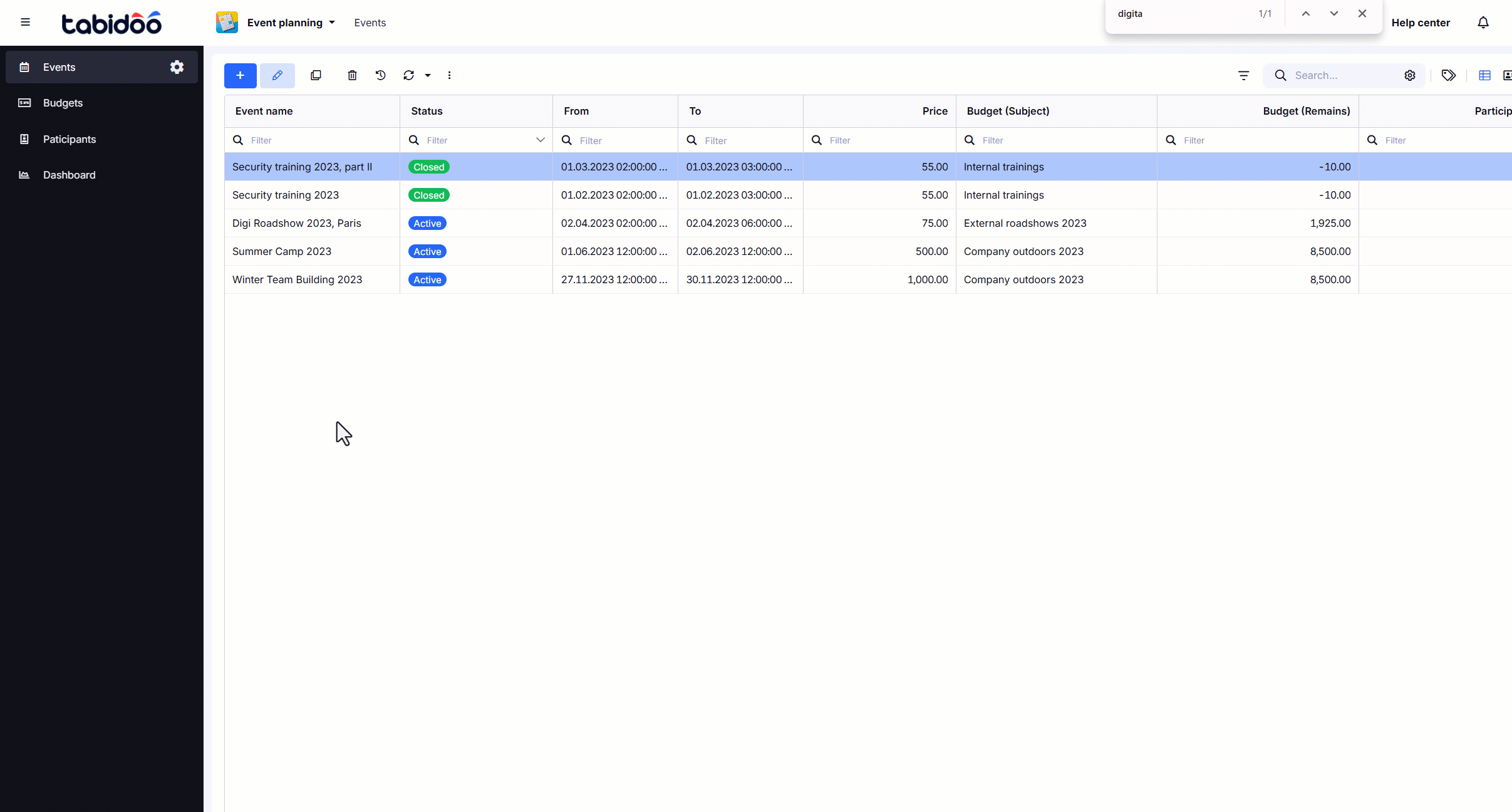Open the history clock icon
1512x812 pixels.
[x=380, y=75]
